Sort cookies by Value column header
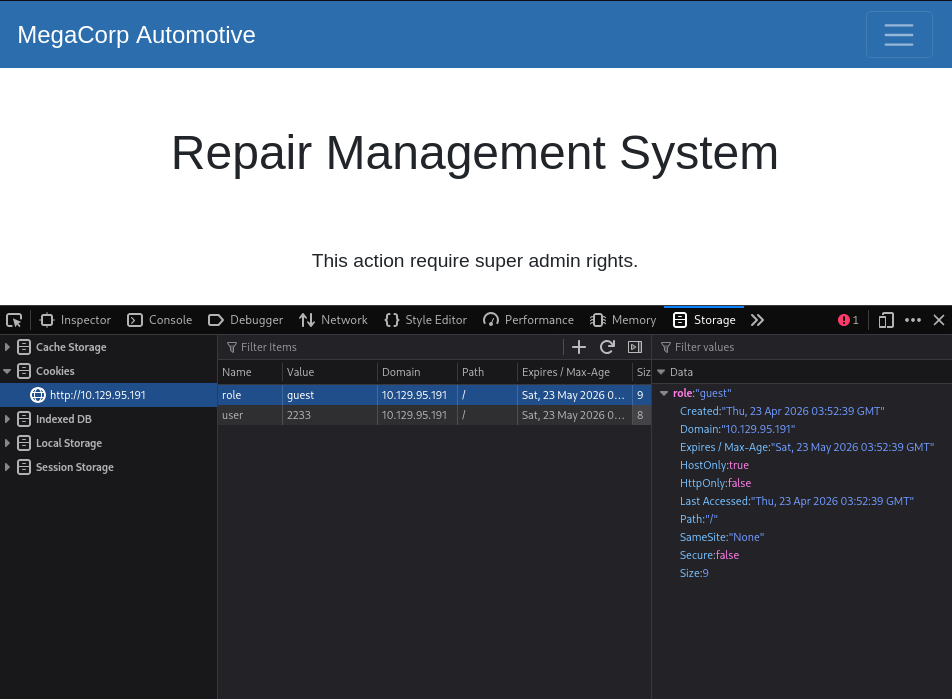The image size is (952, 699). pos(330,372)
